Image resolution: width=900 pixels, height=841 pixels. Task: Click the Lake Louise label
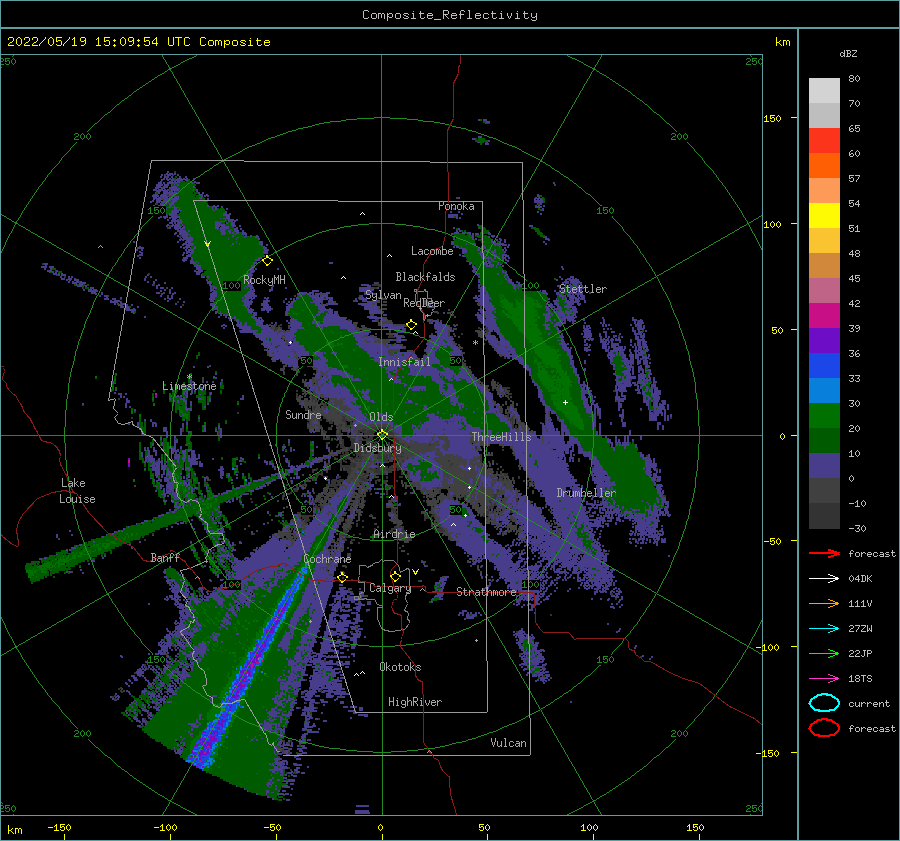pos(78,491)
